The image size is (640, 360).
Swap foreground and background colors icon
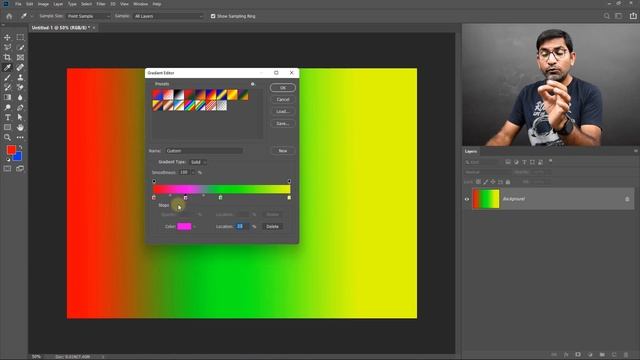20,147
